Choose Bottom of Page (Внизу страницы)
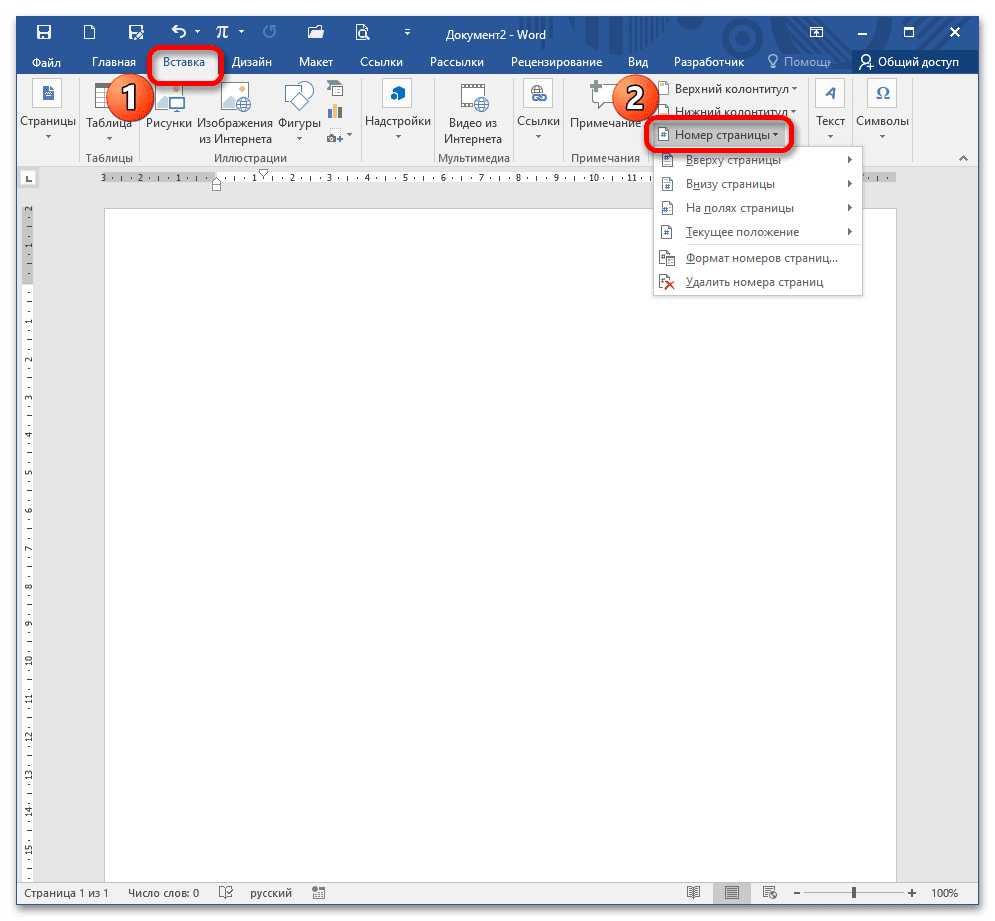 coord(758,184)
